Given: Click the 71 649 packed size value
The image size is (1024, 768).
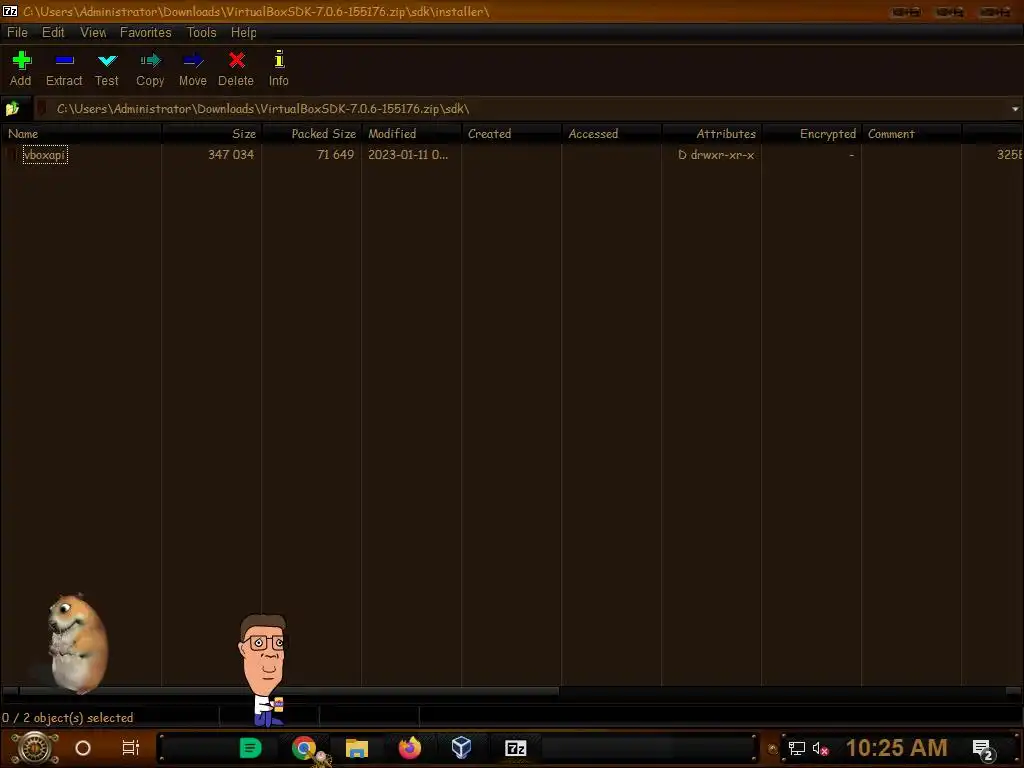Looking at the screenshot, I should (x=335, y=155).
